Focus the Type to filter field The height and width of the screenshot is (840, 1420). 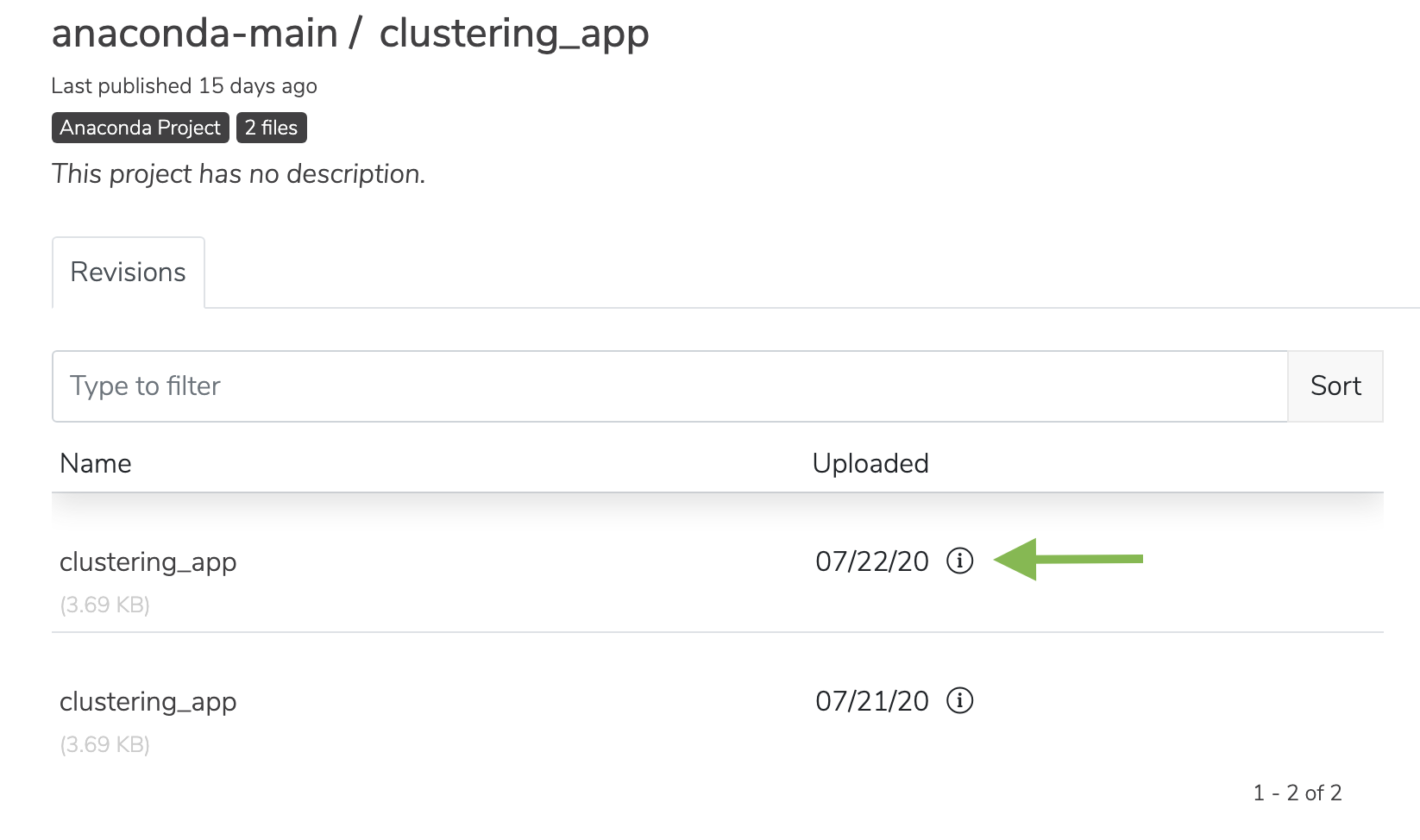(670, 386)
